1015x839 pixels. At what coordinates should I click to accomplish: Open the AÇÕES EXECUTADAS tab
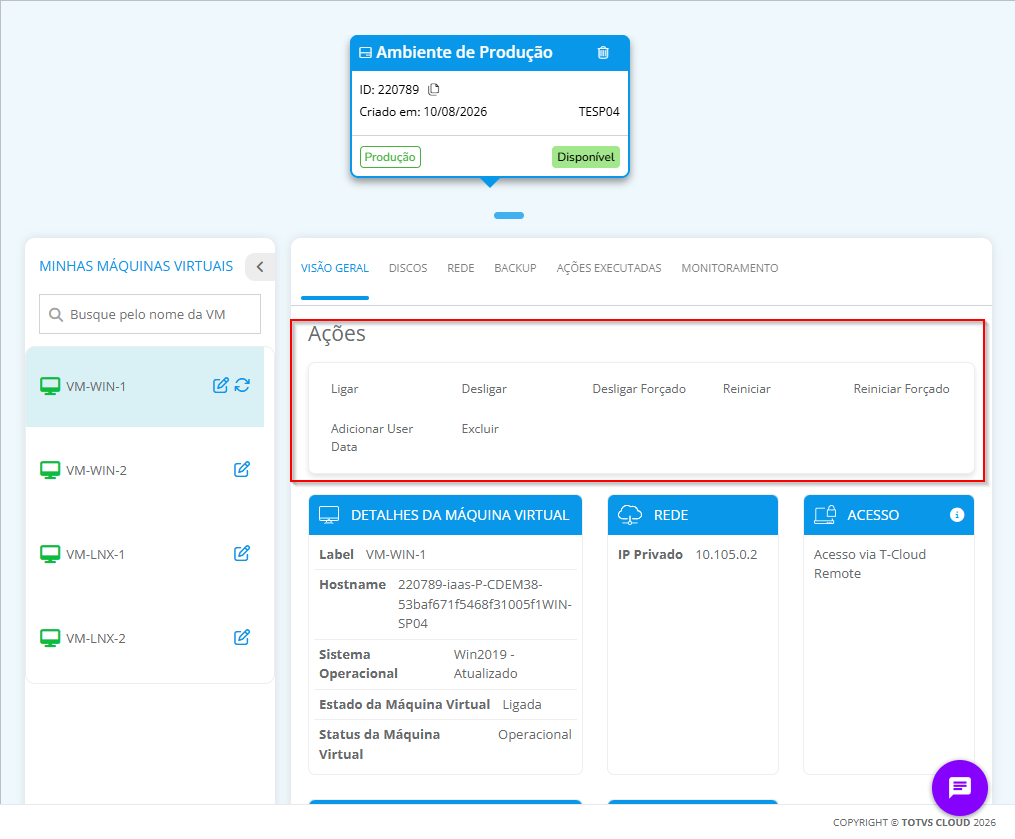(608, 268)
